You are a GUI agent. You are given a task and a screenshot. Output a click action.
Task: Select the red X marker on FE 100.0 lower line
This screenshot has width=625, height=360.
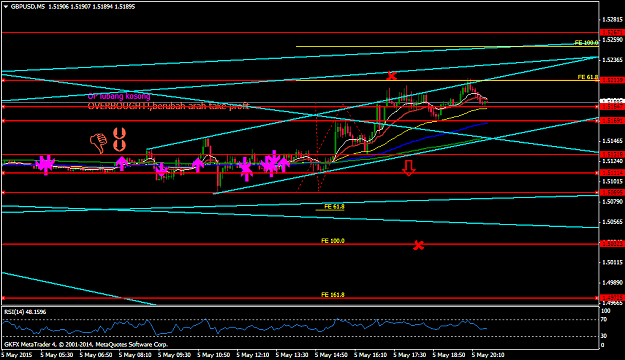click(418, 245)
